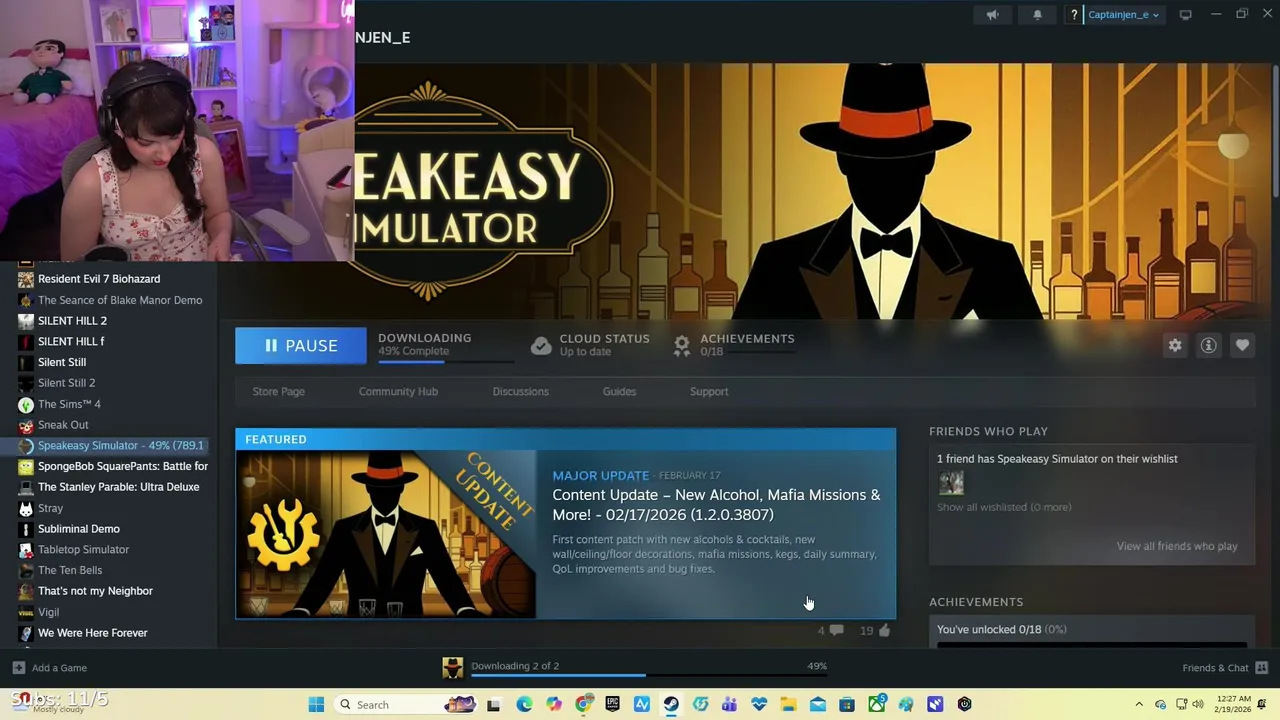This screenshot has width=1280, height=720.
Task: Open the Windows Start menu
Action: 316,705
